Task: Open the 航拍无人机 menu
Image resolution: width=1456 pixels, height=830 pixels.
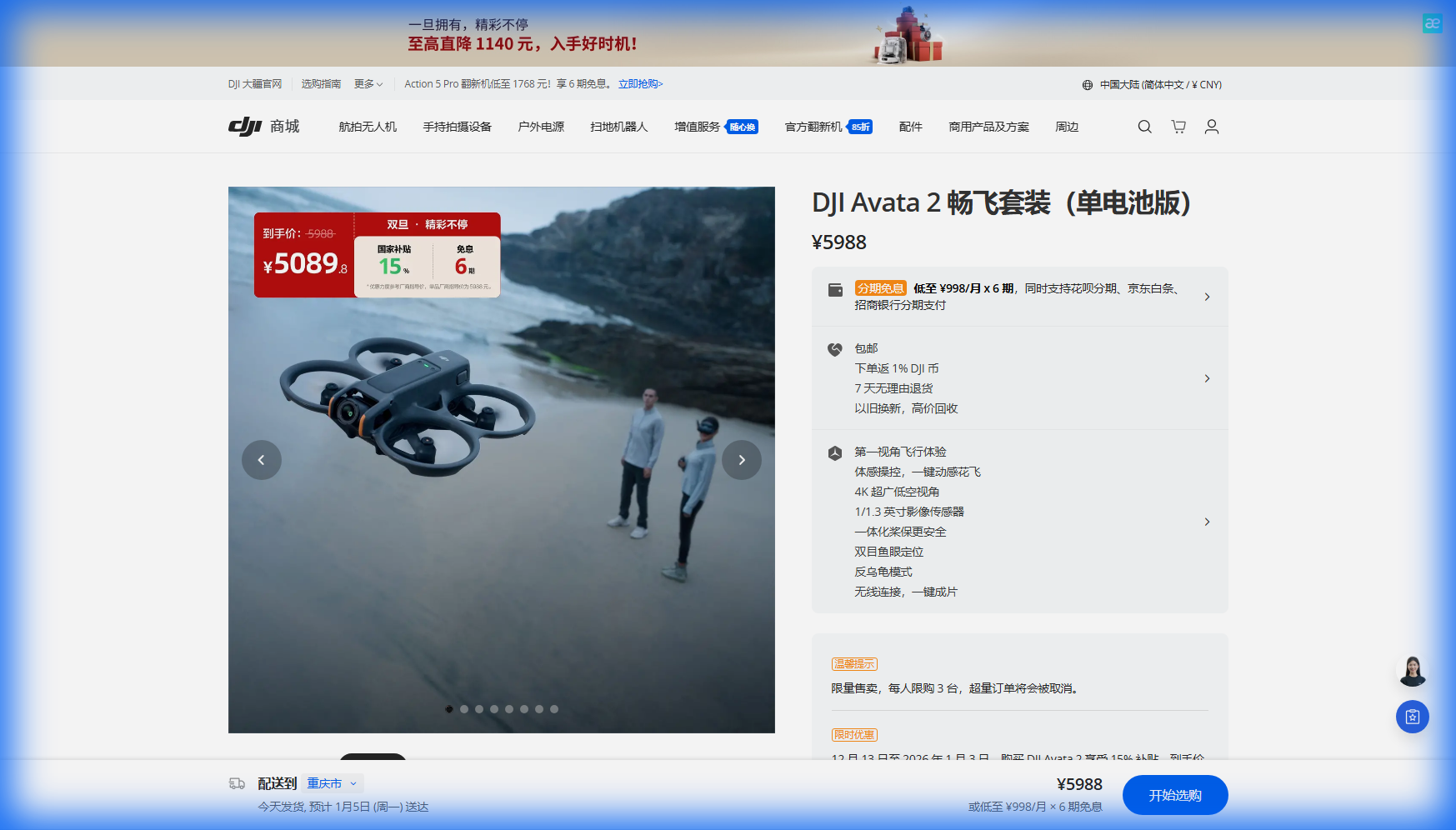Action: coord(368,126)
